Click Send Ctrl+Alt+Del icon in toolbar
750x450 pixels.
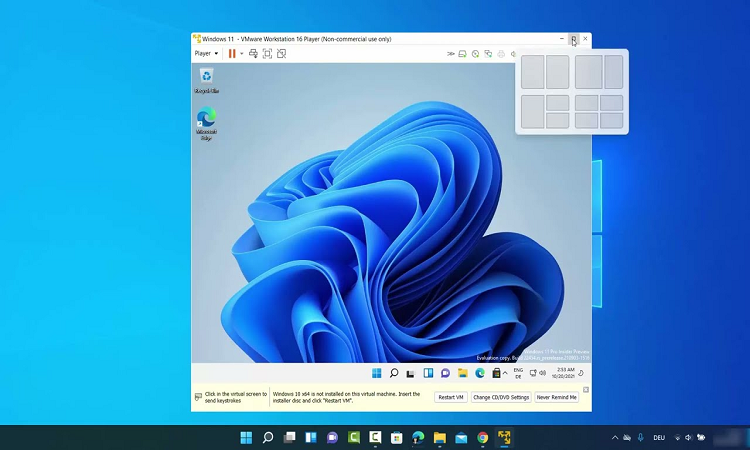[253, 53]
